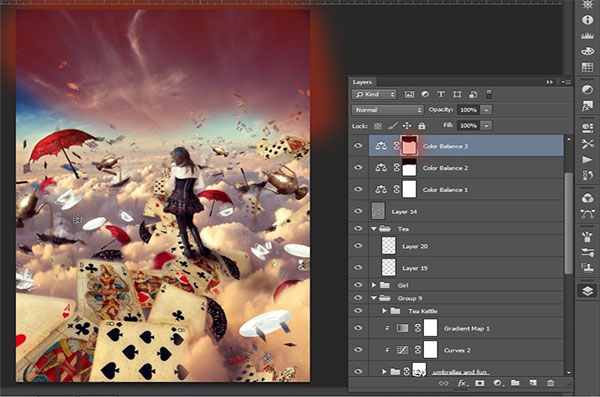Click the Layer 14 thumbnail
600x397 pixels.
pyautogui.click(x=378, y=211)
